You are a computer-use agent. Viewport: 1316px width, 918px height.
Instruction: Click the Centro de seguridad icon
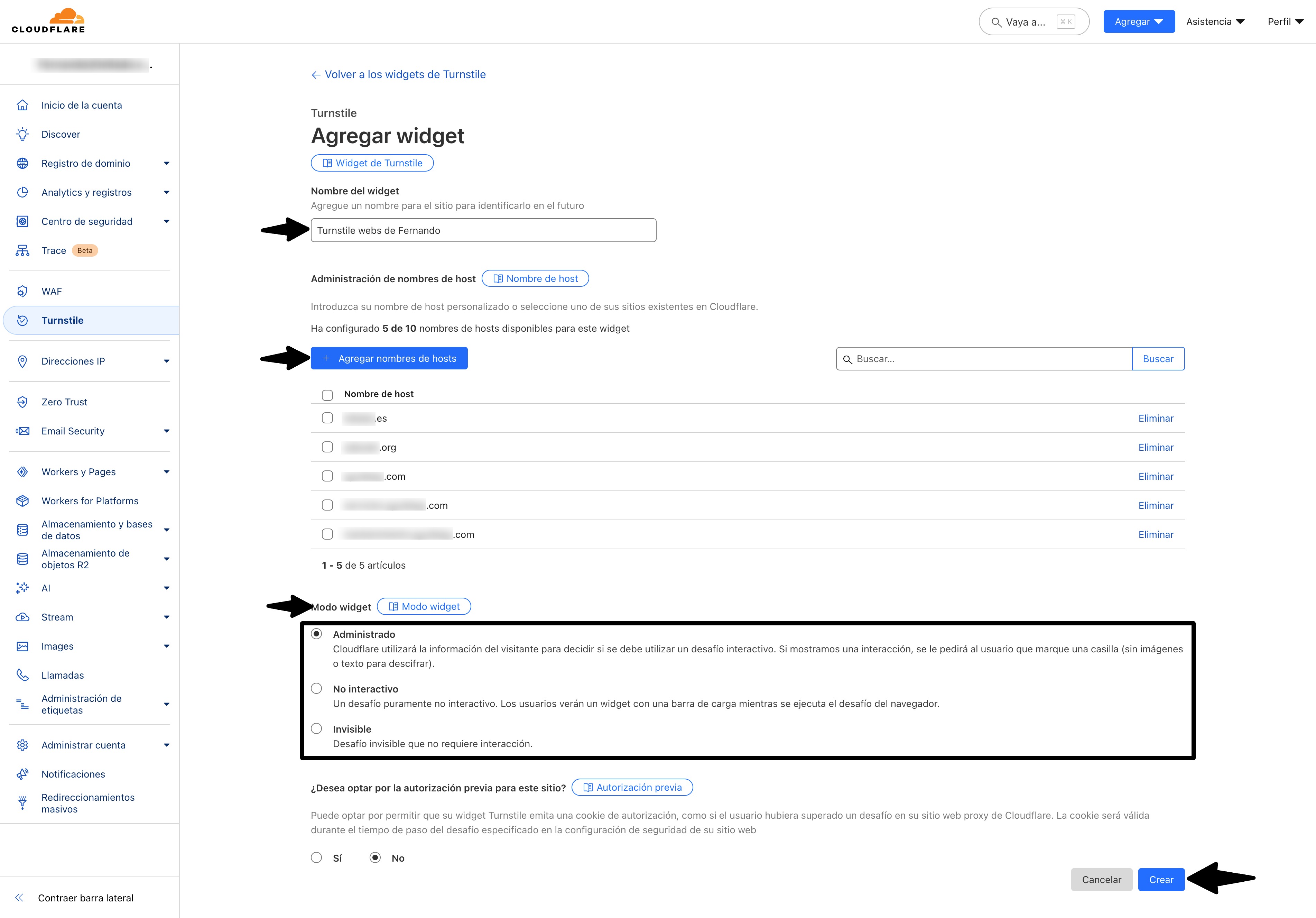pos(22,221)
